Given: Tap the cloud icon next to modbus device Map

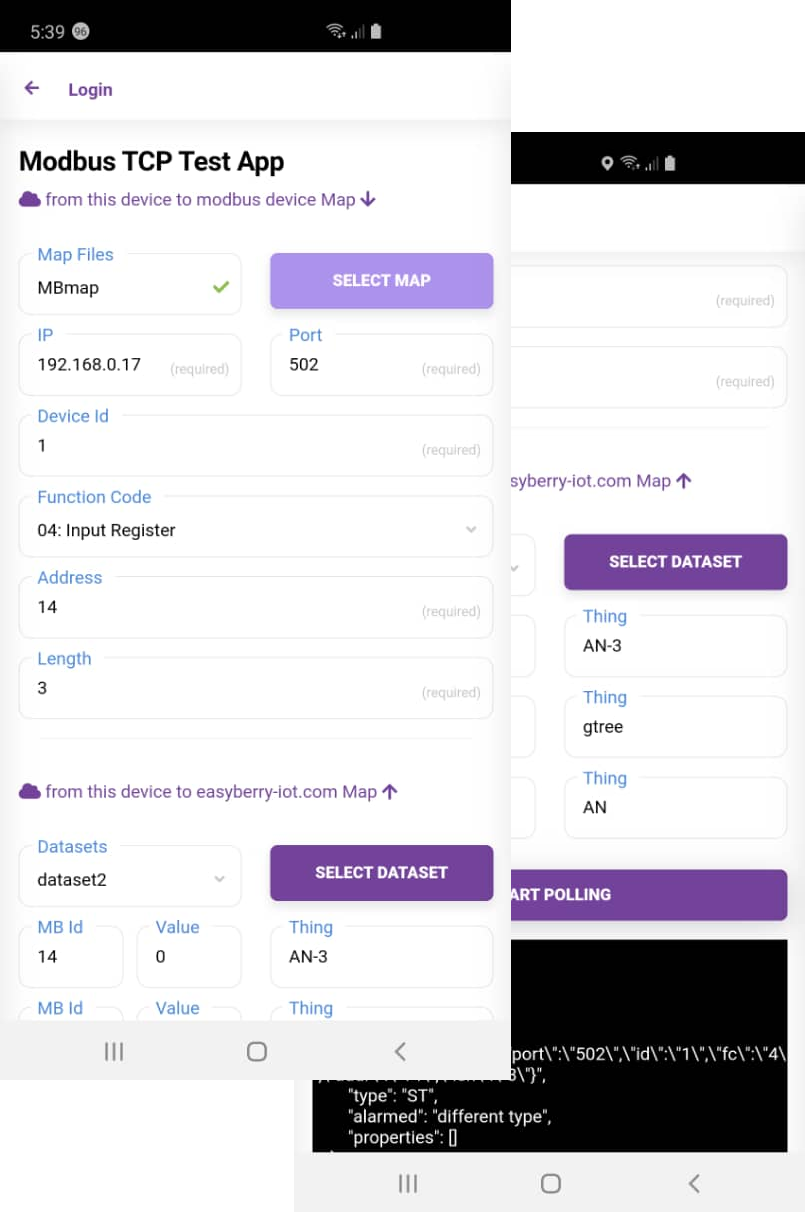Looking at the screenshot, I should (x=30, y=199).
